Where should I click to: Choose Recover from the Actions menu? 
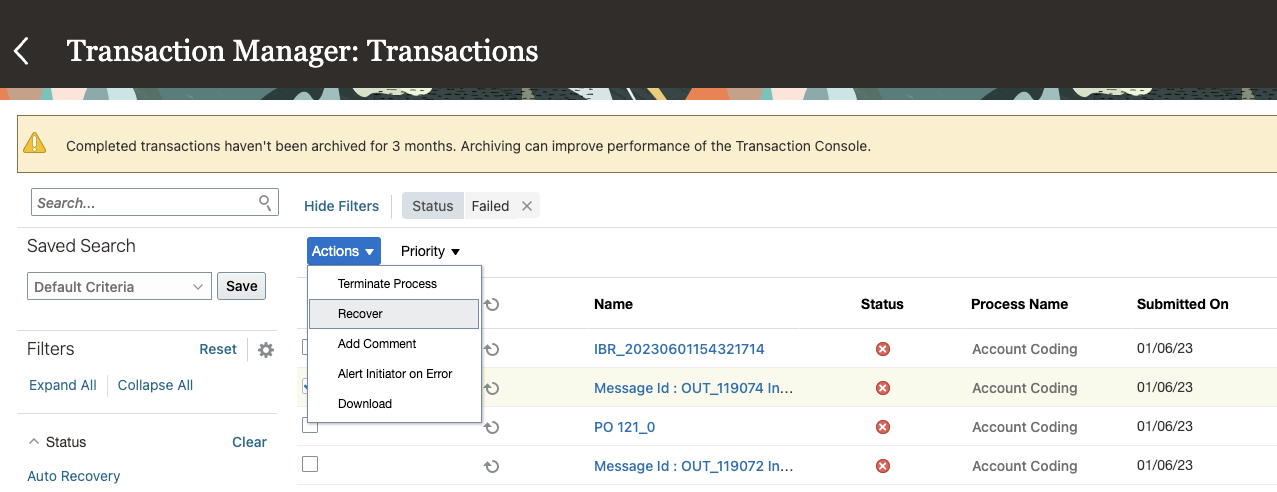(x=360, y=314)
